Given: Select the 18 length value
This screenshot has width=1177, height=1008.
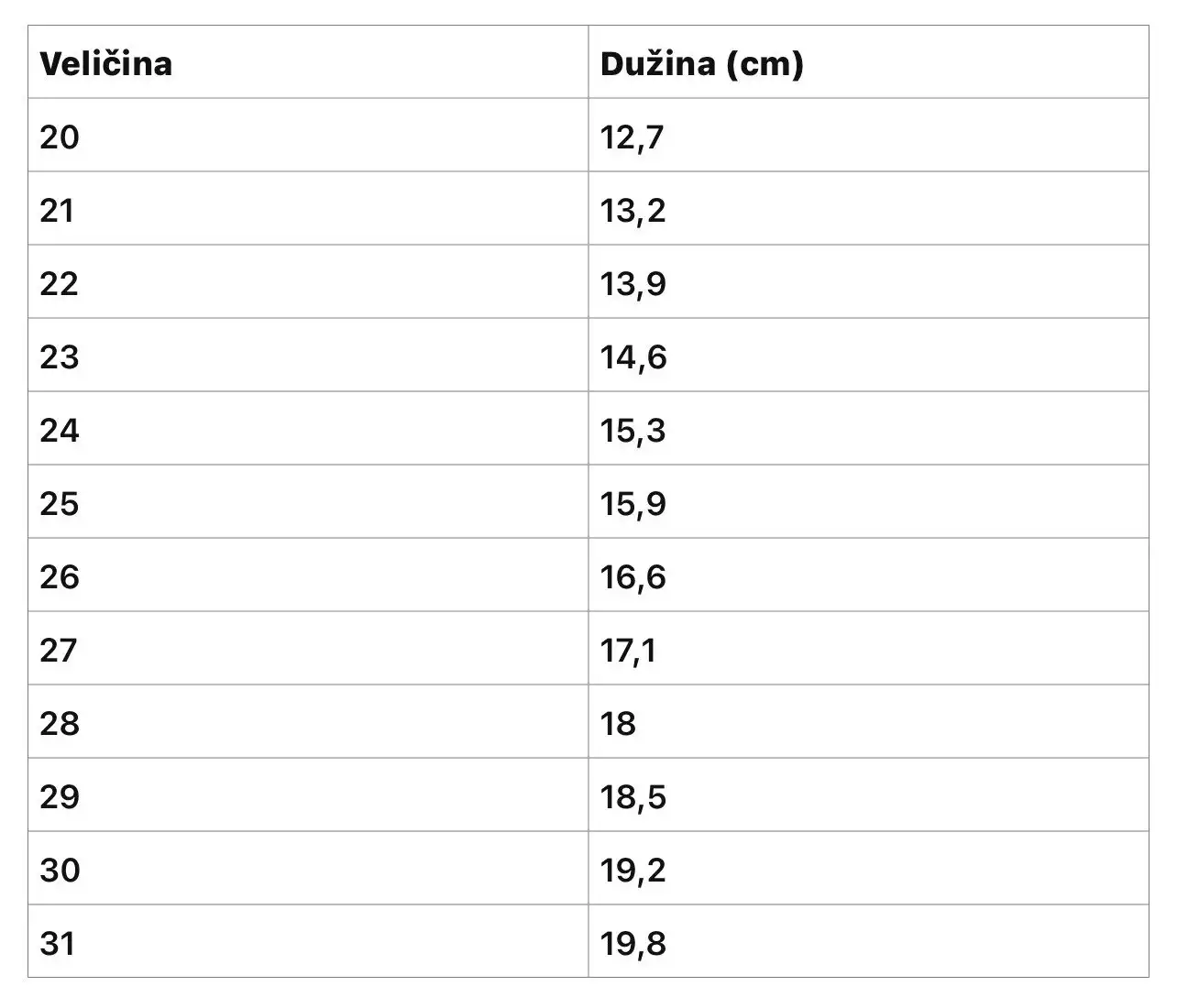Looking at the screenshot, I should pos(618,723).
